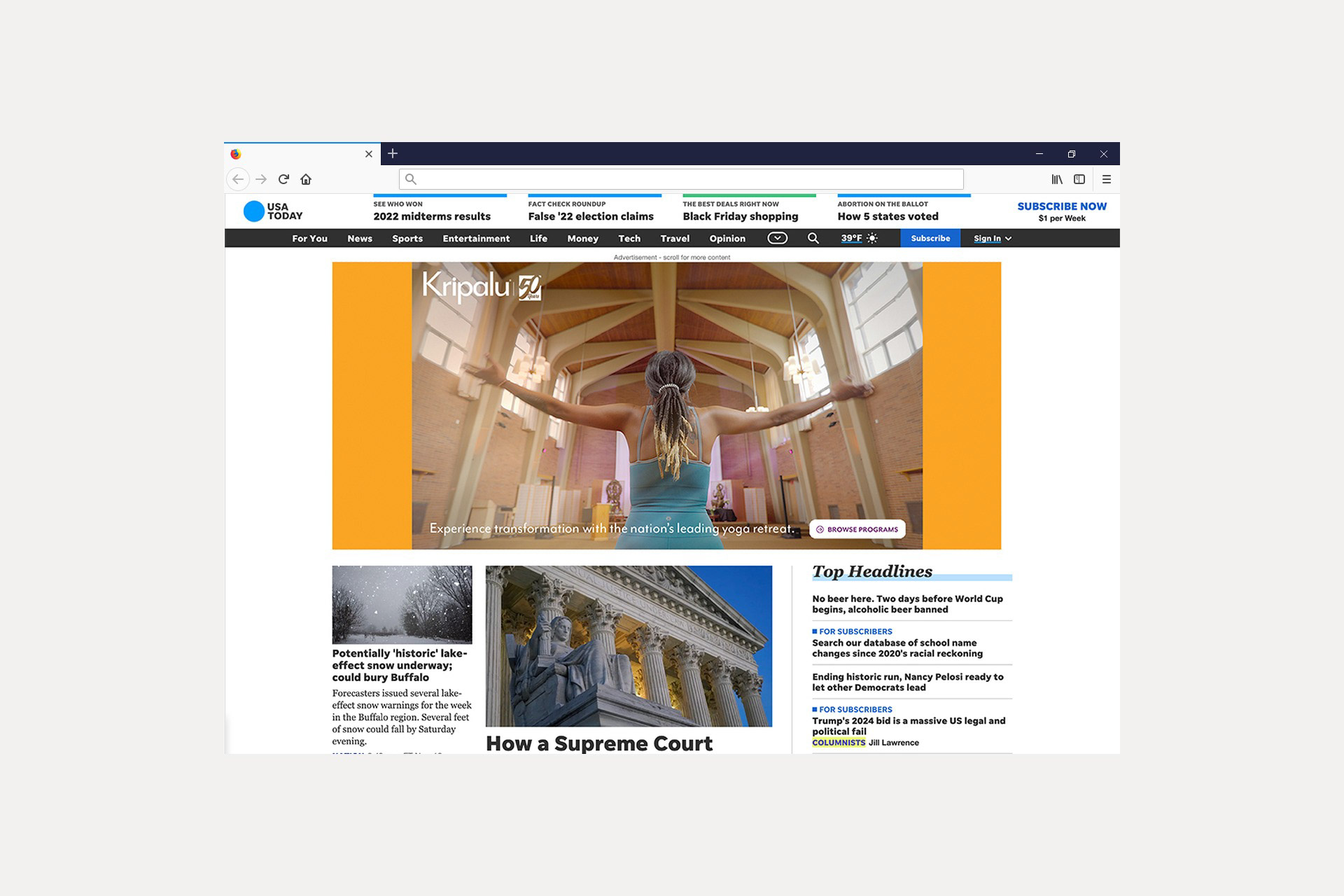
Task: Close the current browser tab
Action: click(x=369, y=154)
